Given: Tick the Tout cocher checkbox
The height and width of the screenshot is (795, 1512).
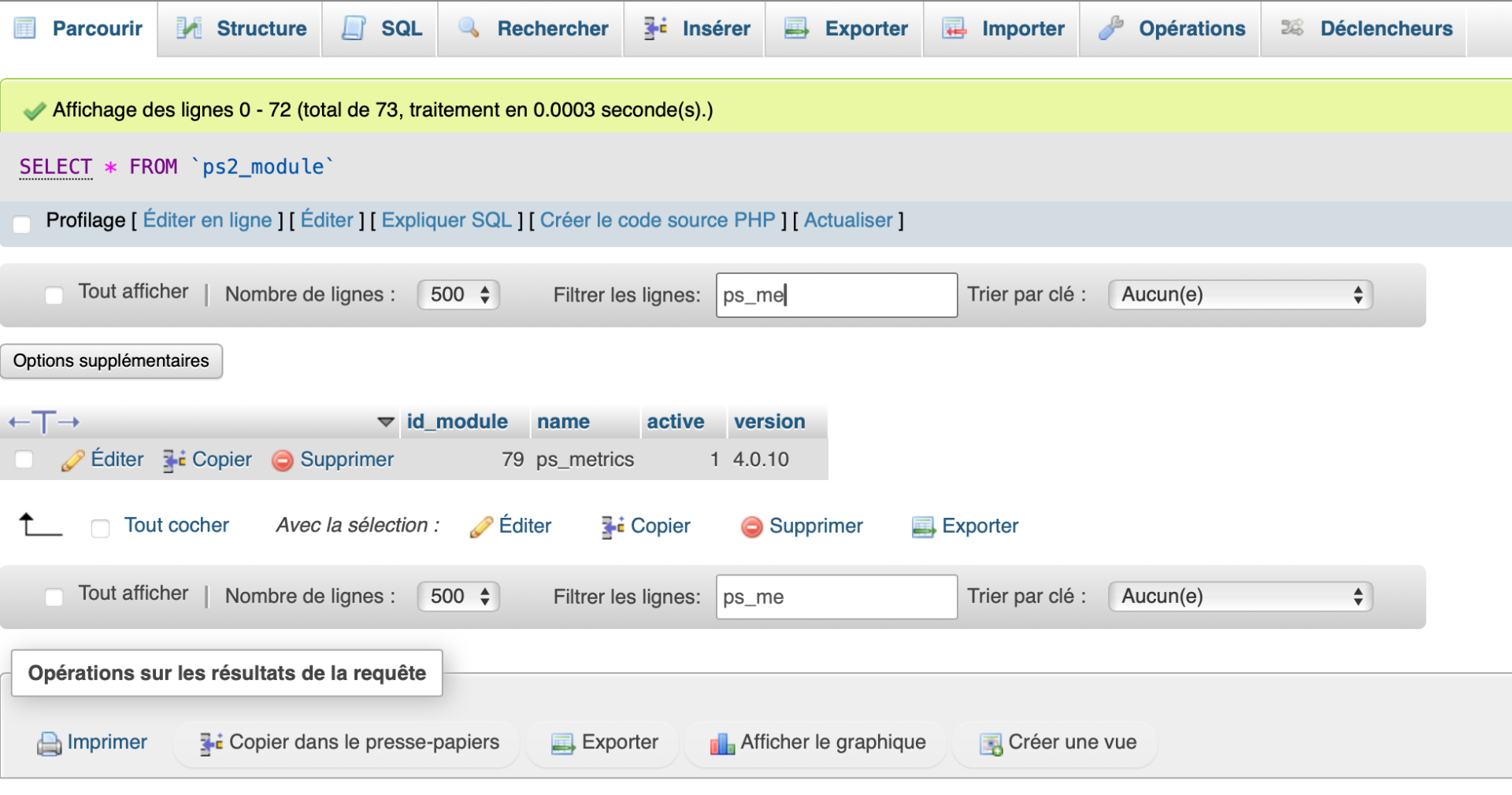Looking at the screenshot, I should (x=100, y=528).
